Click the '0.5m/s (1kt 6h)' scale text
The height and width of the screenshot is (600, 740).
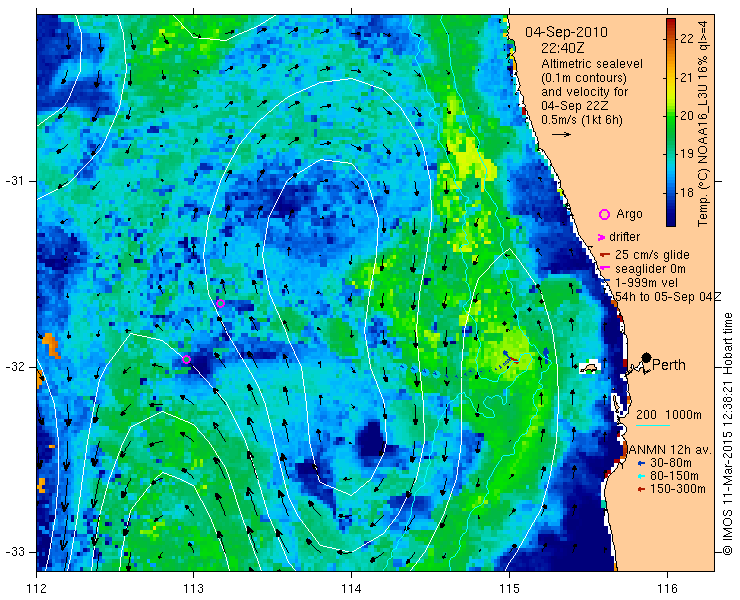582,120
